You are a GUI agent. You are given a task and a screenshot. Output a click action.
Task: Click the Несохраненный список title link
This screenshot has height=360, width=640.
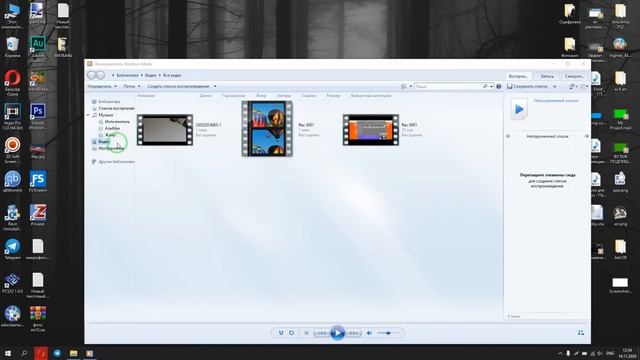pyautogui.click(x=556, y=100)
